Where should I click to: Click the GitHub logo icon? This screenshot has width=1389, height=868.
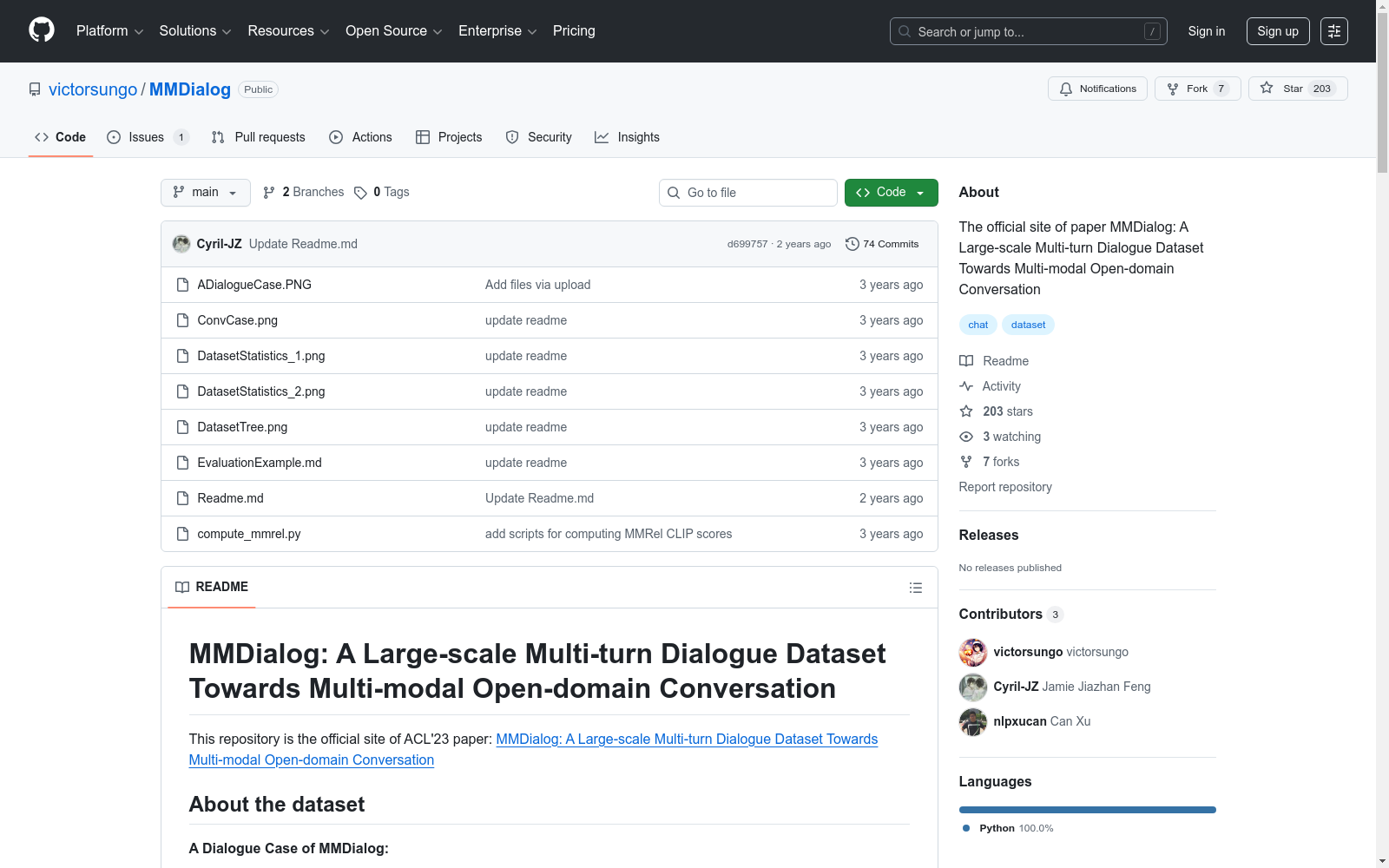(42, 30)
